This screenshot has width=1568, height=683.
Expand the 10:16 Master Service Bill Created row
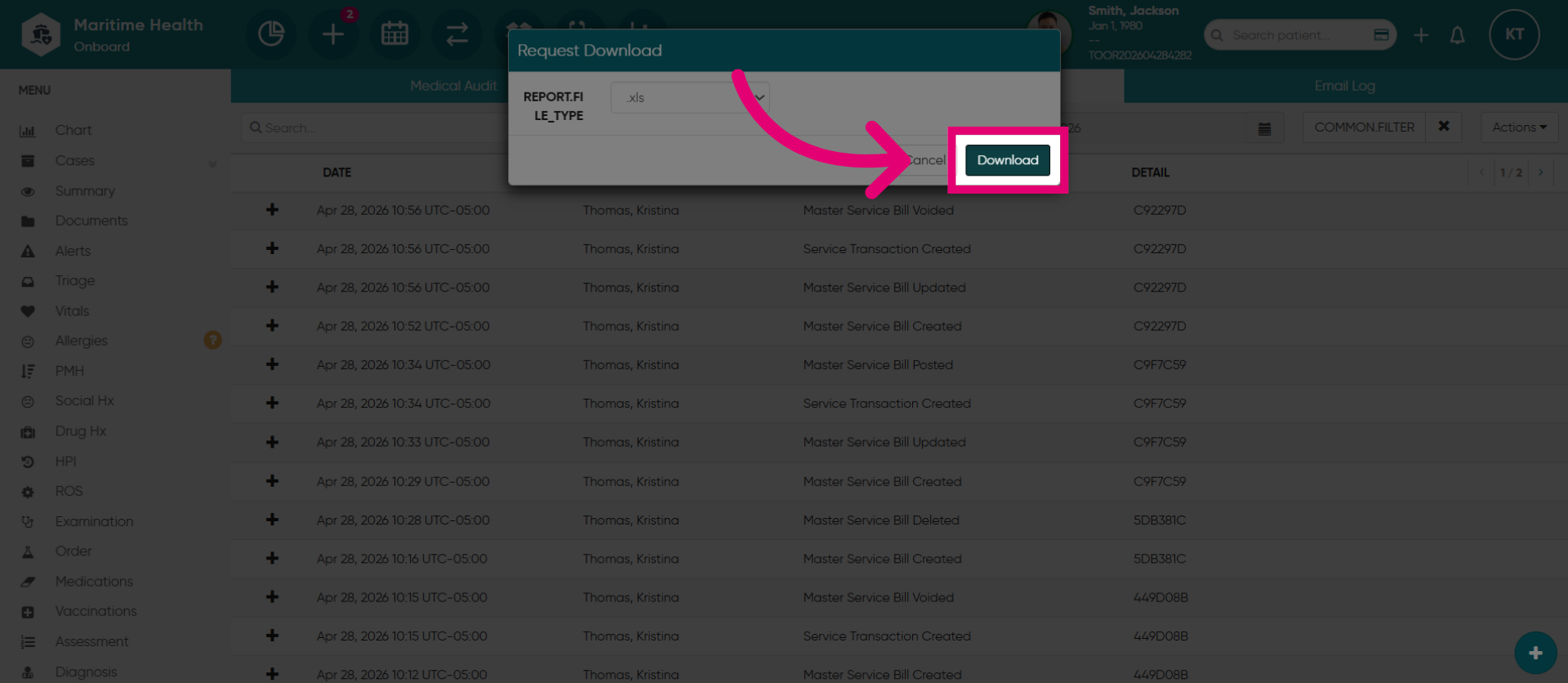pos(272,559)
